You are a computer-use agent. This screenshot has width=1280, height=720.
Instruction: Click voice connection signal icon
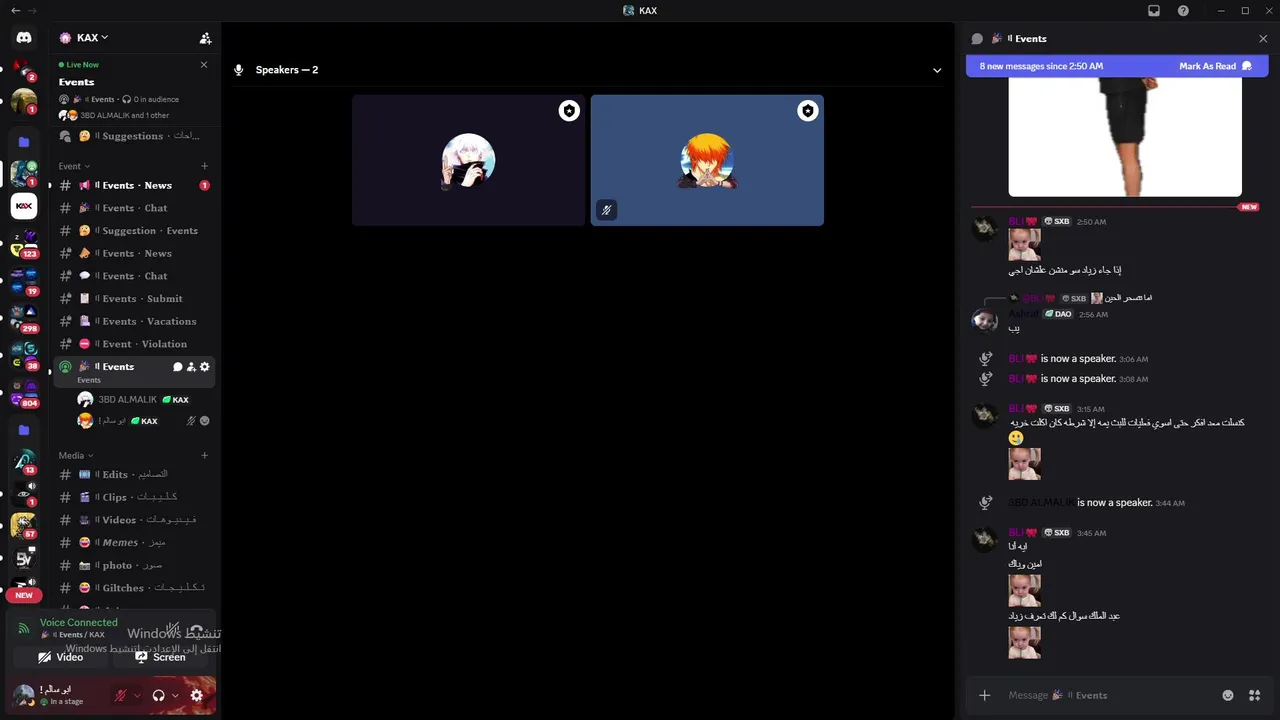point(24,628)
